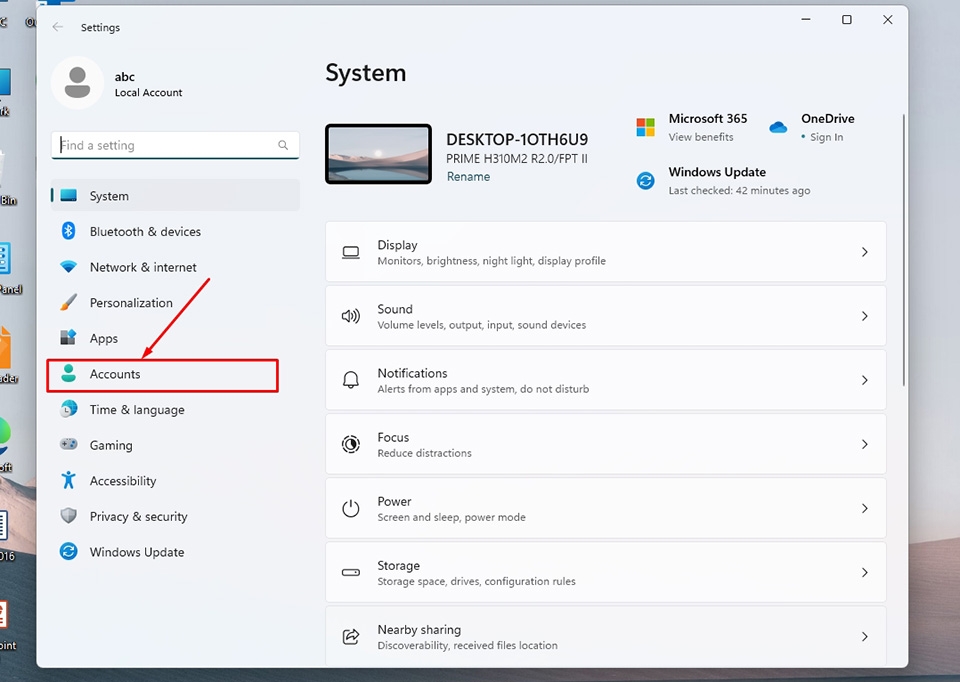
Task: Go back using the back arrow
Action: (x=58, y=27)
